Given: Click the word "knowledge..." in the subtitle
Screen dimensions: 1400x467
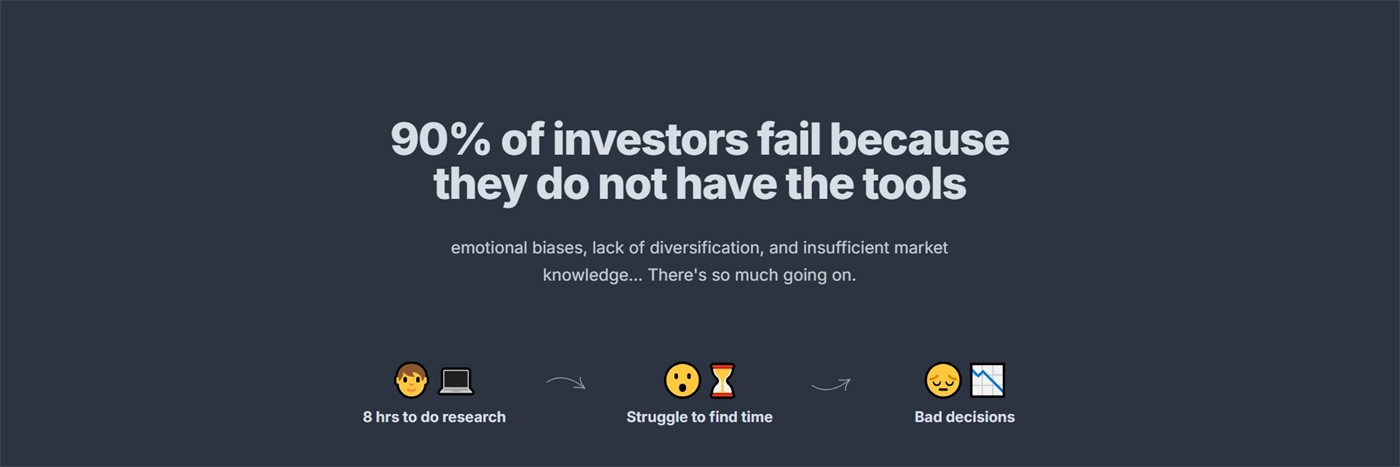Looking at the screenshot, I should pyautogui.click(x=591, y=275).
